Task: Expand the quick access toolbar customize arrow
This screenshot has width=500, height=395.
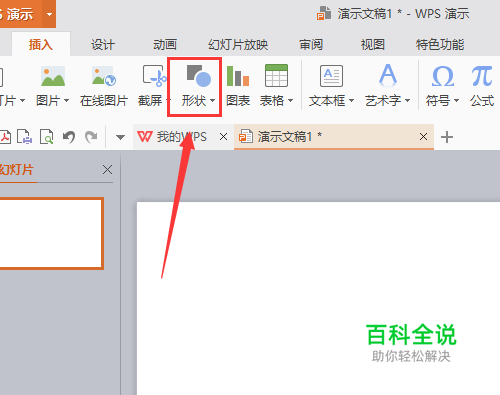Action: [120, 137]
